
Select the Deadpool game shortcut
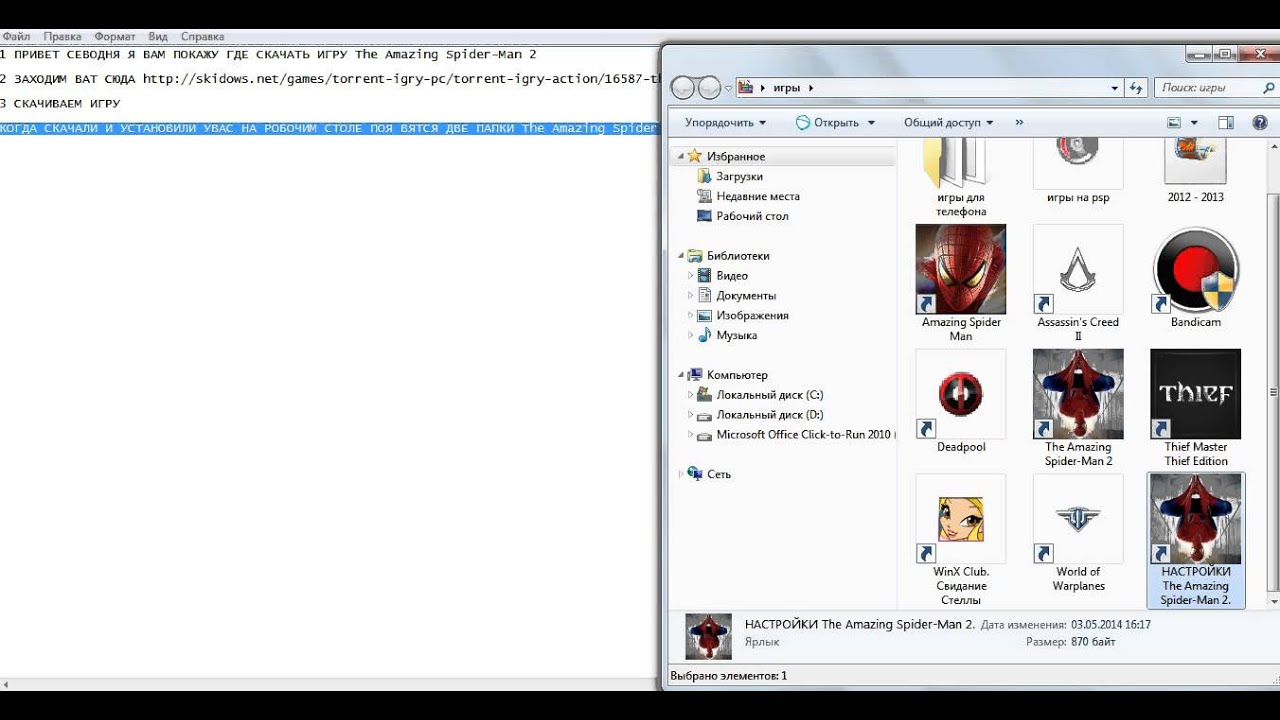961,402
